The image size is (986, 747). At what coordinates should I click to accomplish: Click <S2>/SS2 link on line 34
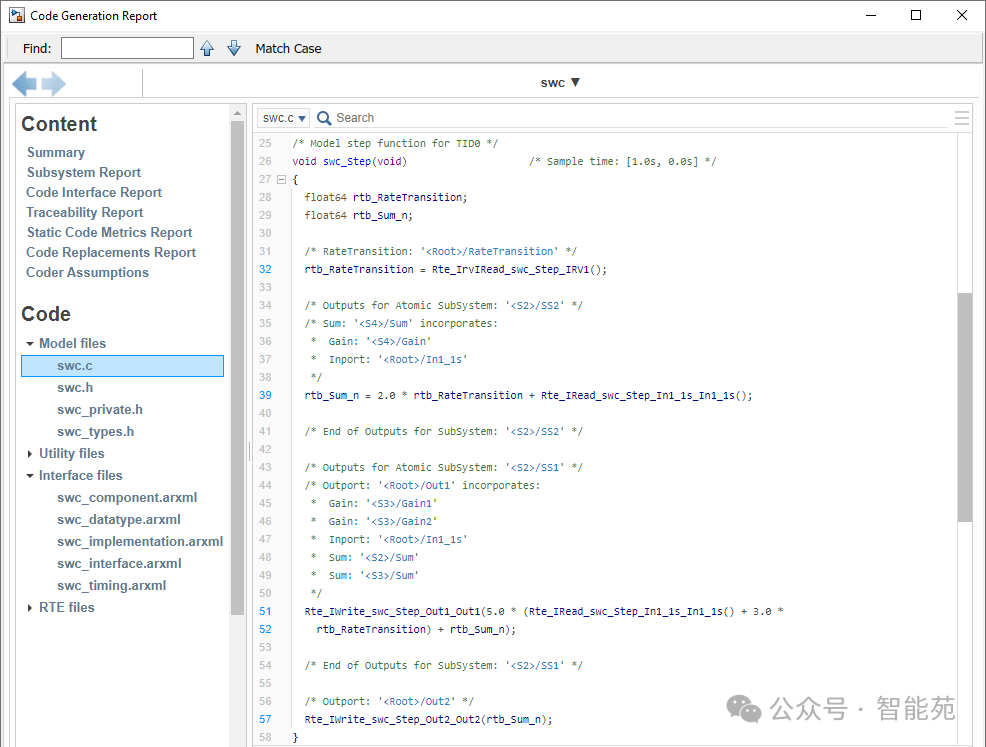[x=535, y=306]
